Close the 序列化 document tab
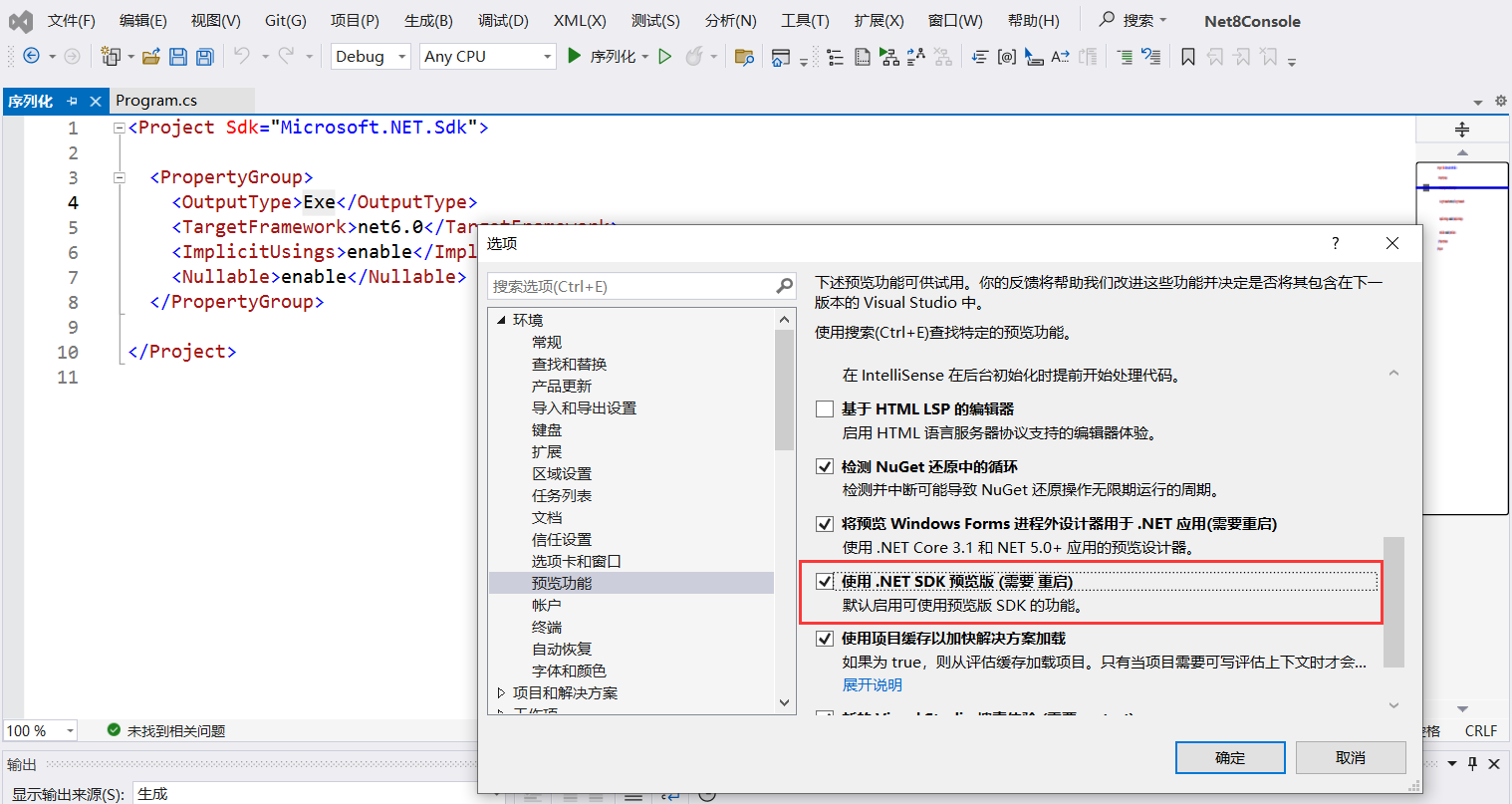 tap(96, 101)
